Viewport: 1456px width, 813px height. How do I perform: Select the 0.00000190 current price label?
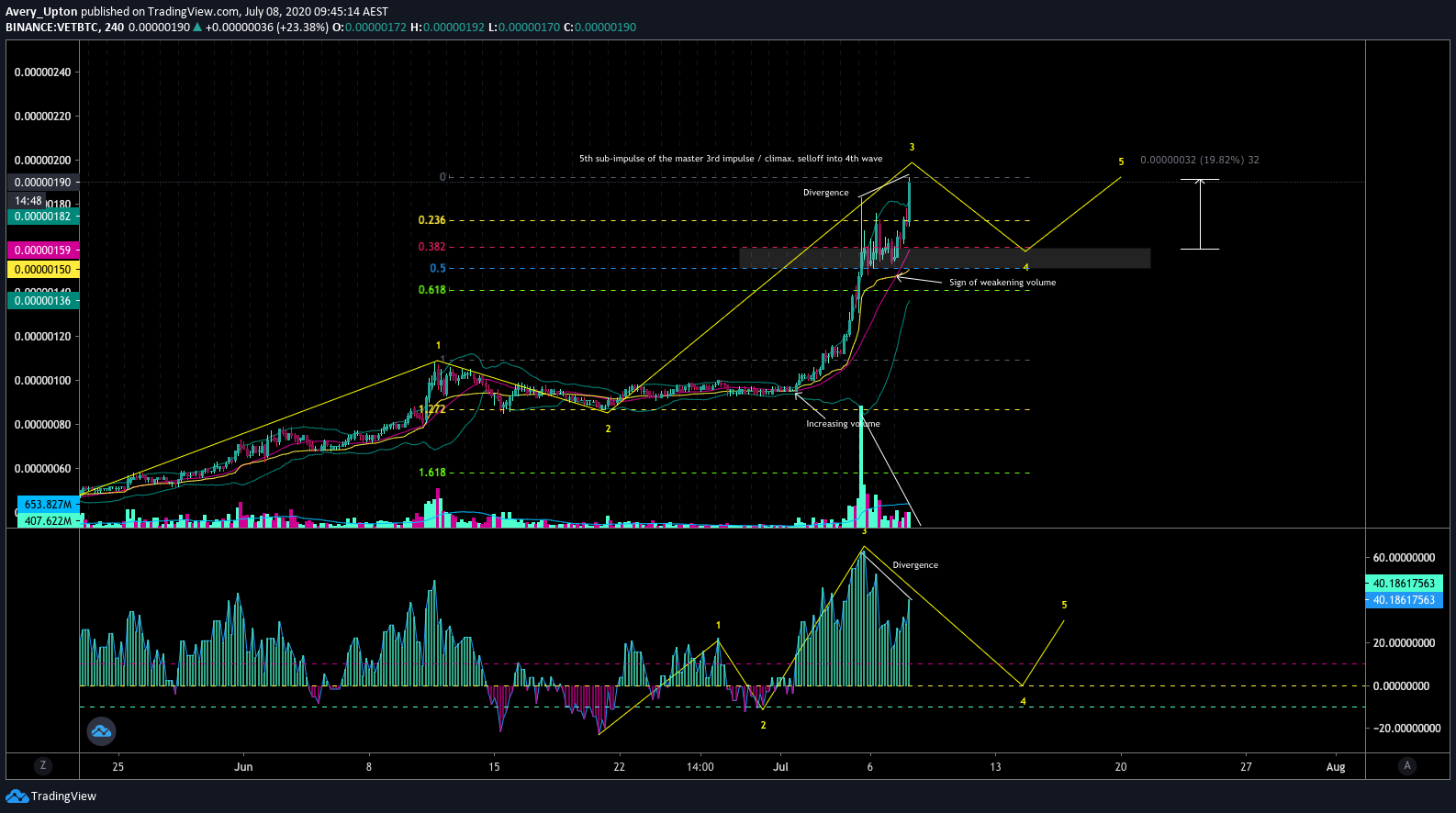(x=43, y=183)
